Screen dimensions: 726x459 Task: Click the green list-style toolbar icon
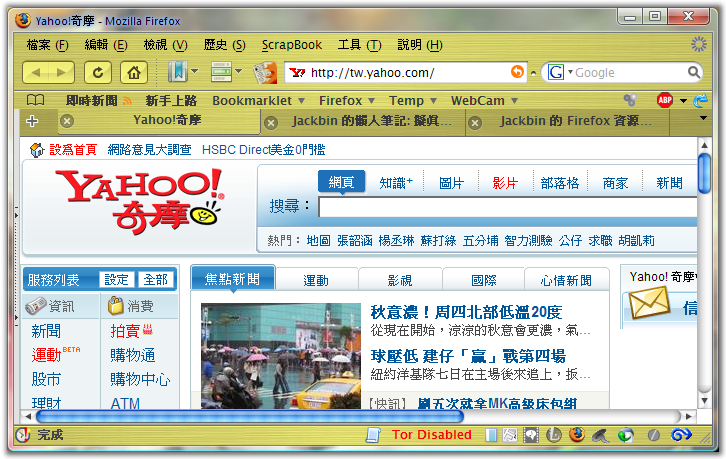pyautogui.click(x=221, y=72)
